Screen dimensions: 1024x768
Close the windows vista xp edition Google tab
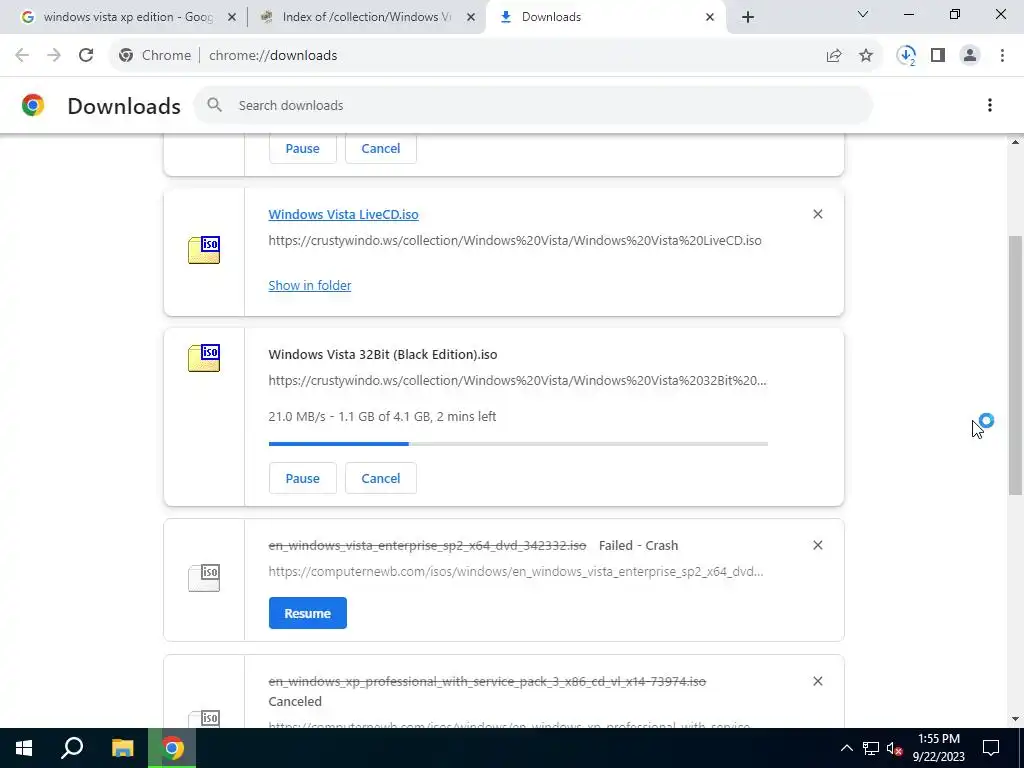pyautogui.click(x=231, y=17)
